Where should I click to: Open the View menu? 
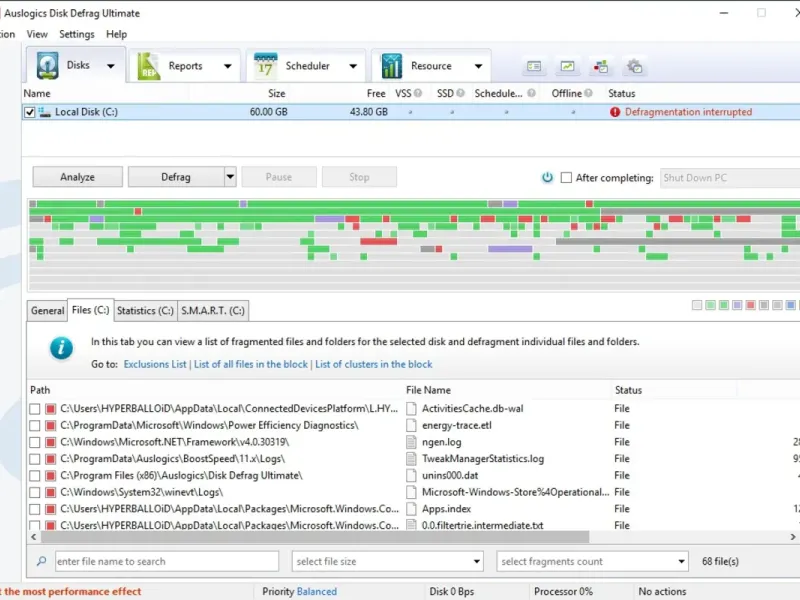point(37,34)
